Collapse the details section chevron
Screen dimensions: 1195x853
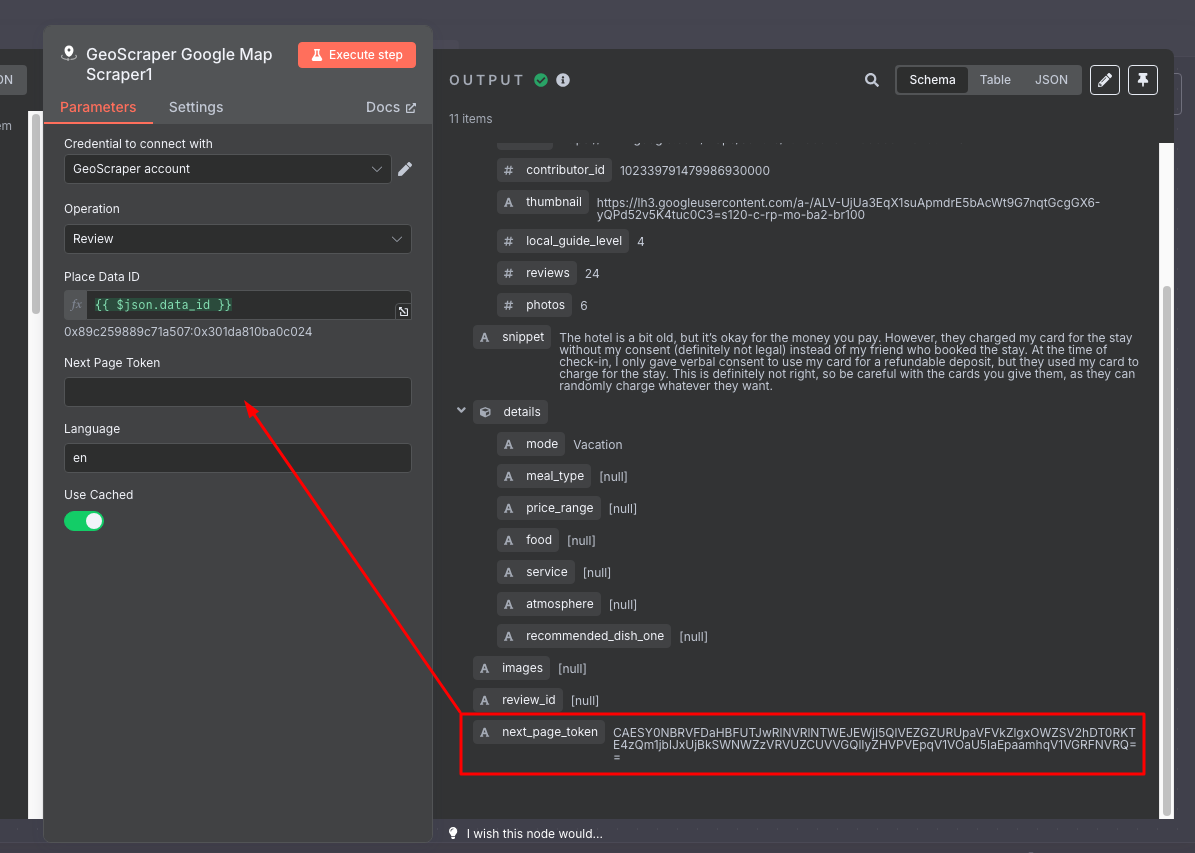click(x=461, y=411)
